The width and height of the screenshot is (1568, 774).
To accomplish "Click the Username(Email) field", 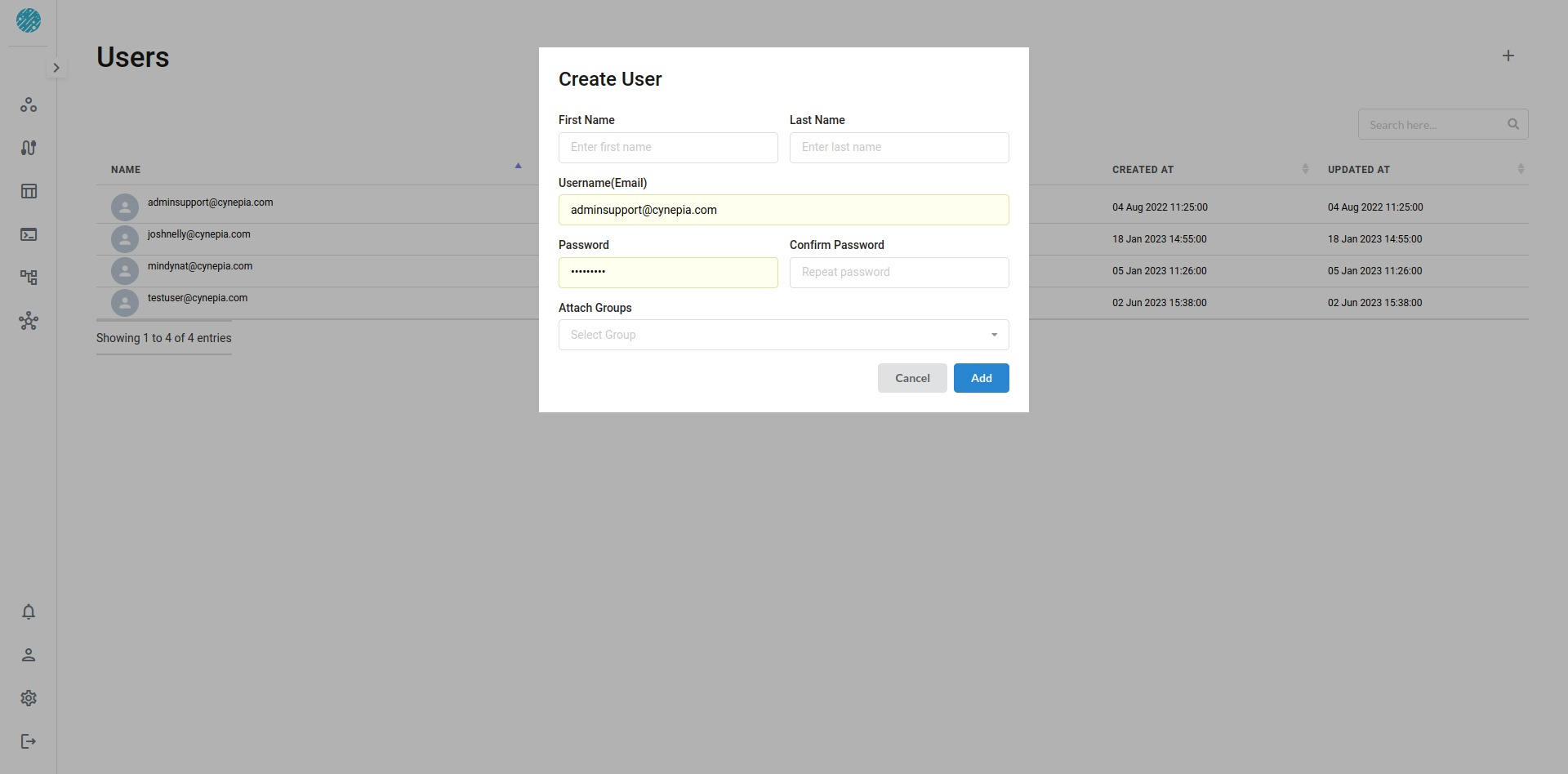I will pyautogui.click(x=784, y=210).
